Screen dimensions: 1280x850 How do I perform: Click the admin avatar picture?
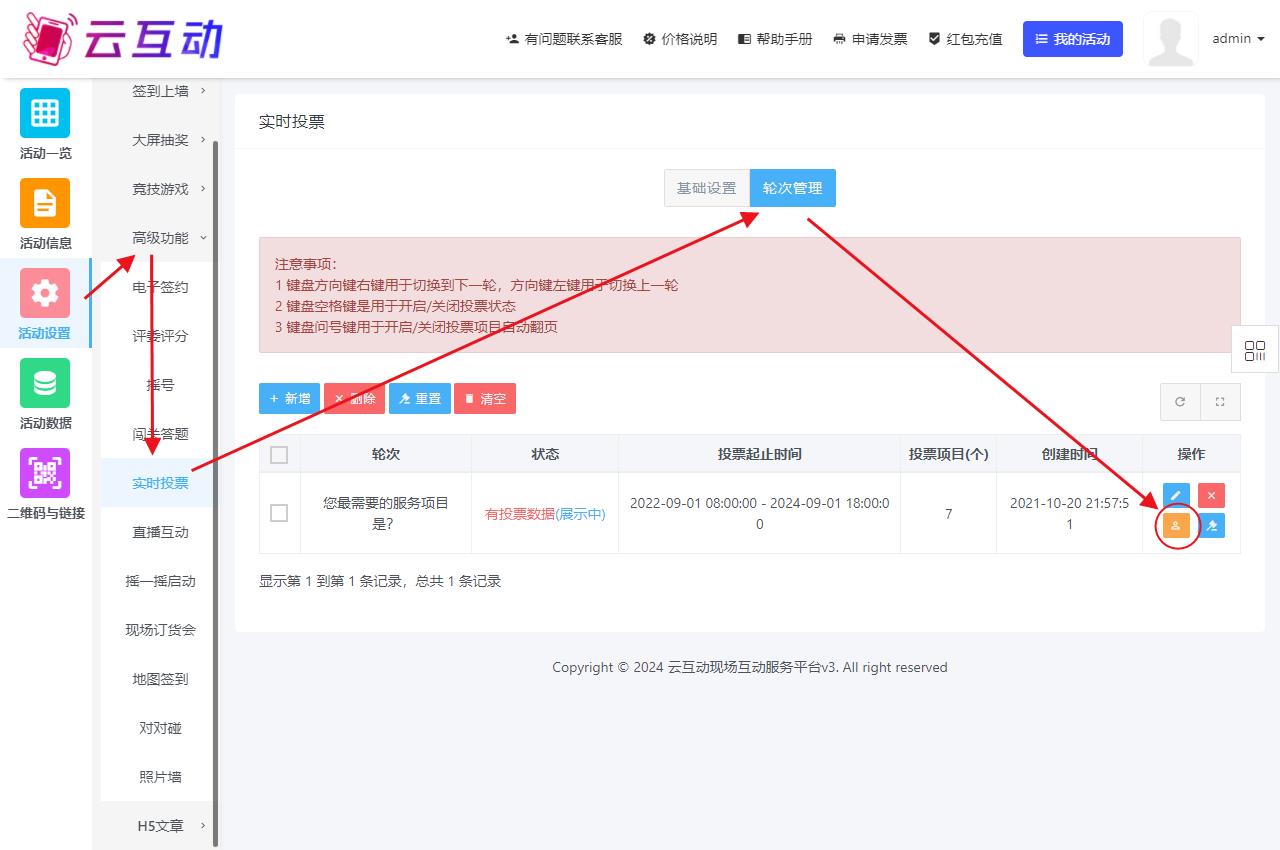[1170, 39]
